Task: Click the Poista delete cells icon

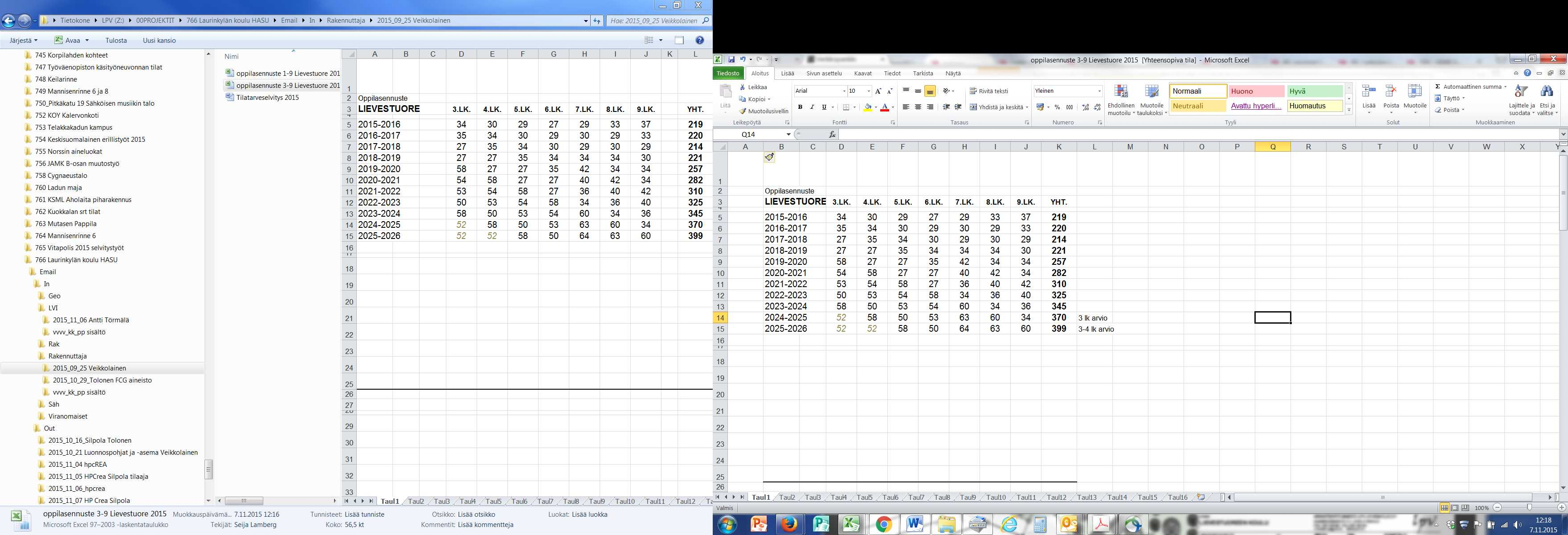Action: tap(1391, 92)
